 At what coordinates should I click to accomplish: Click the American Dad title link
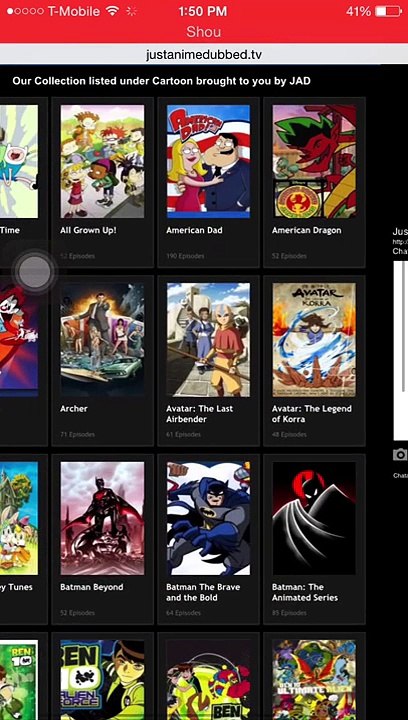(x=194, y=230)
